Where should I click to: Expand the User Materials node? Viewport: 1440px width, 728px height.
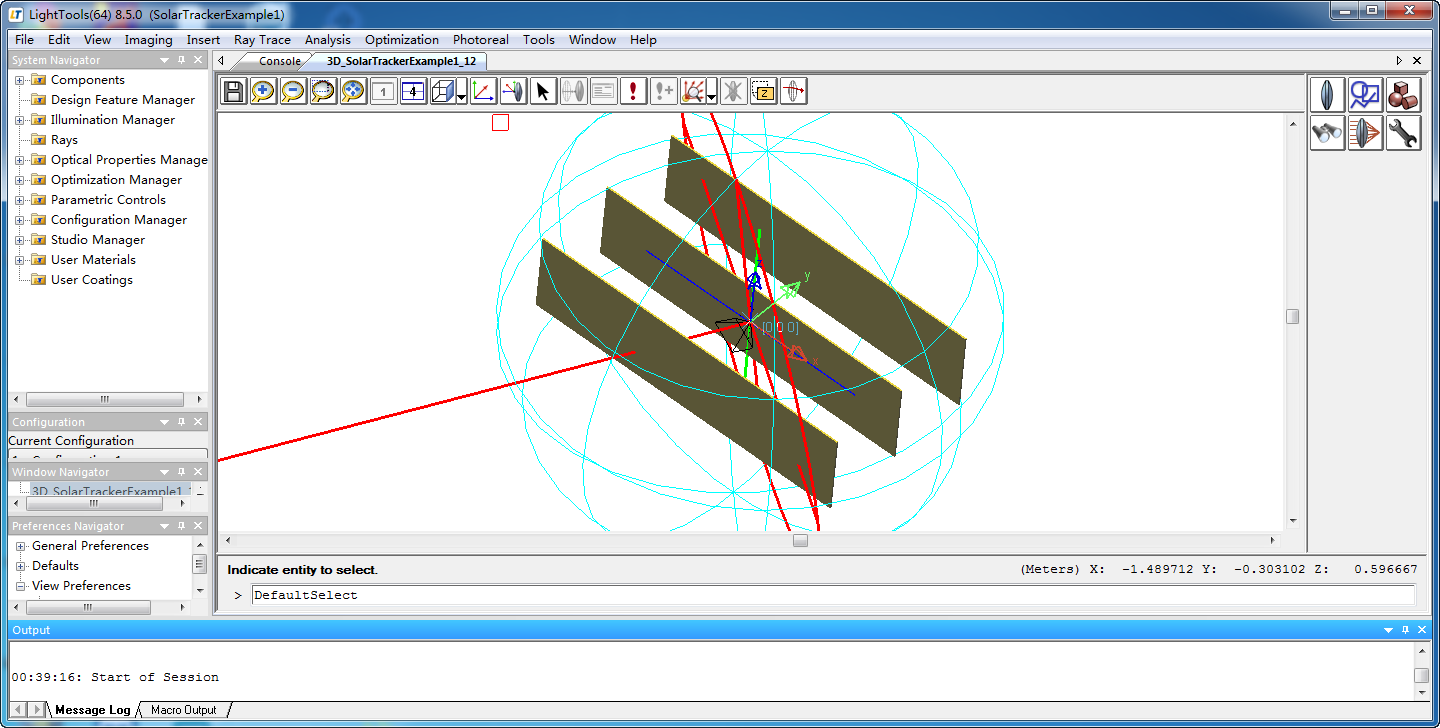pos(21,260)
